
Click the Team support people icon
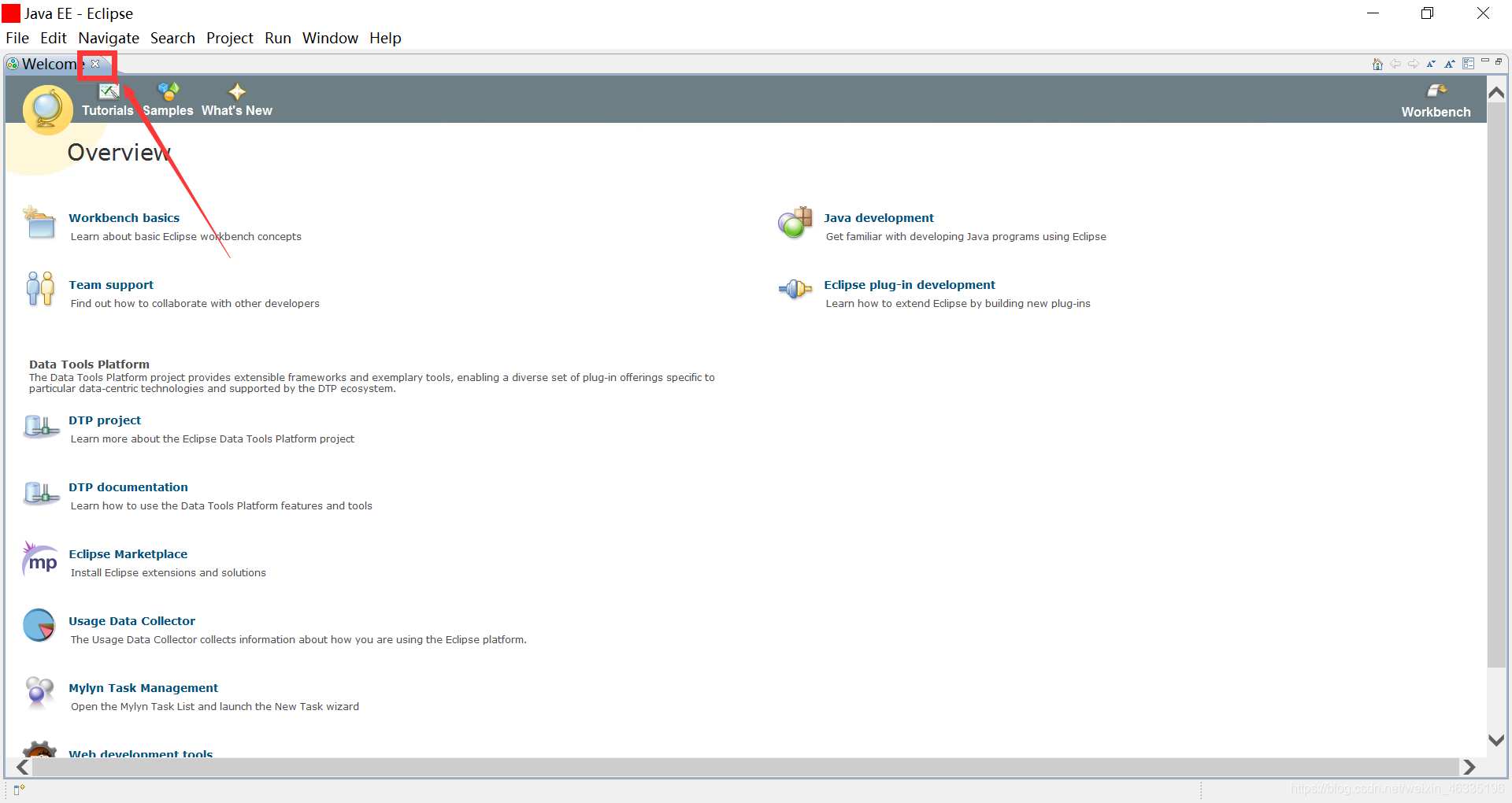(x=40, y=289)
